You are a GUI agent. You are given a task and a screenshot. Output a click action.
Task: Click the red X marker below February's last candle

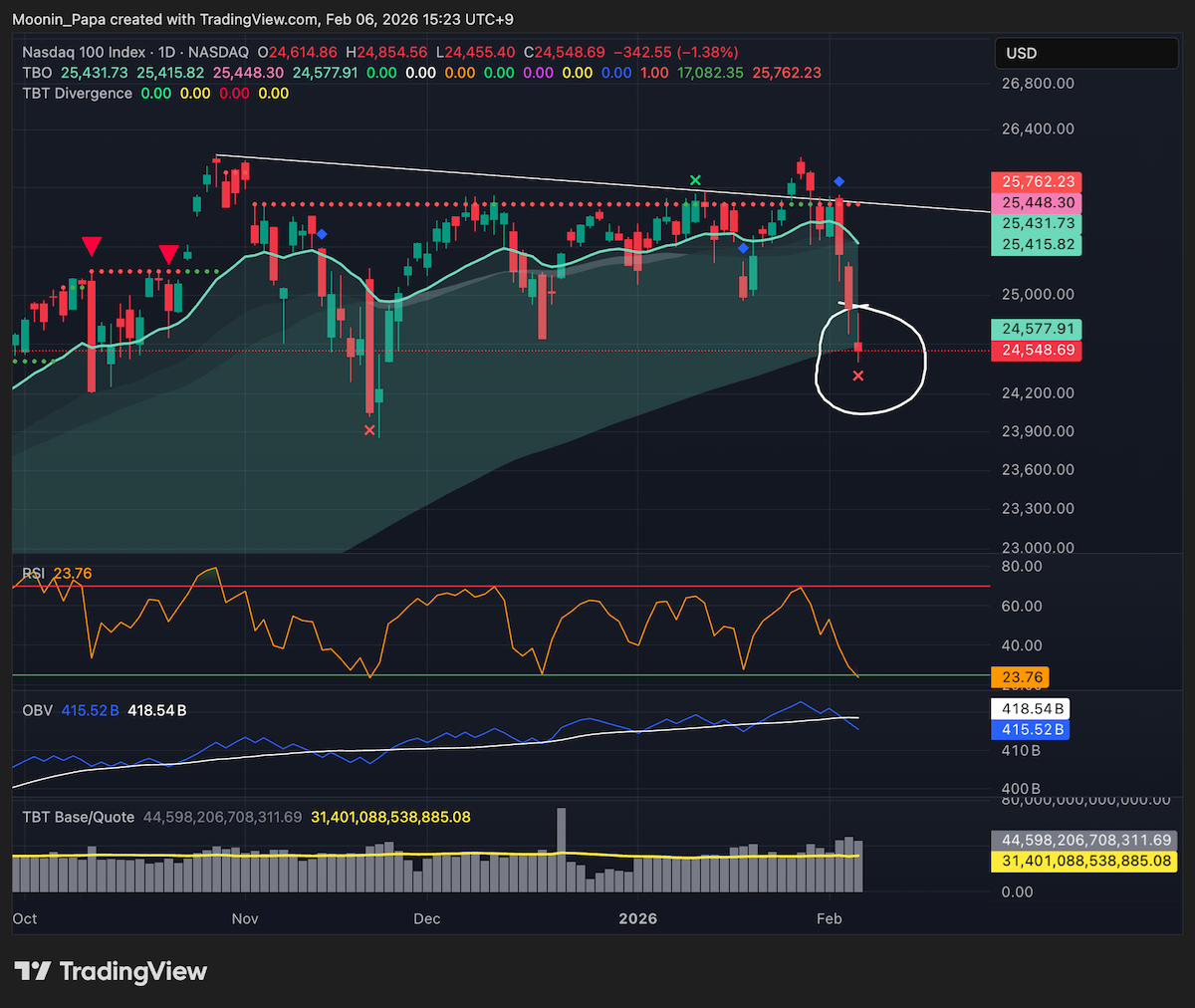click(x=858, y=376)
